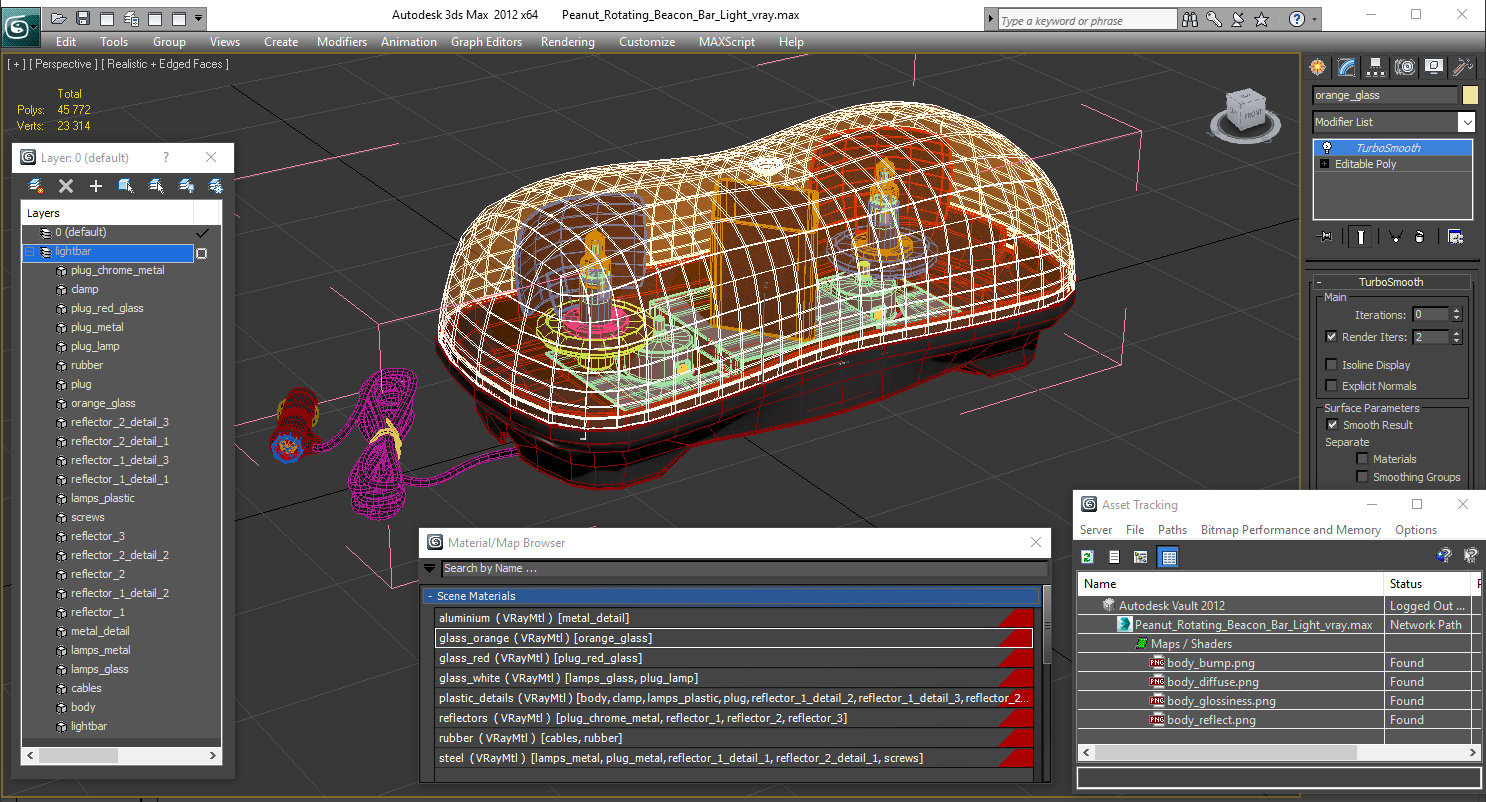Toggle the Render Iters checkbox
The width and height of the screenshot is (1486, 802).
pos(1331,337)
